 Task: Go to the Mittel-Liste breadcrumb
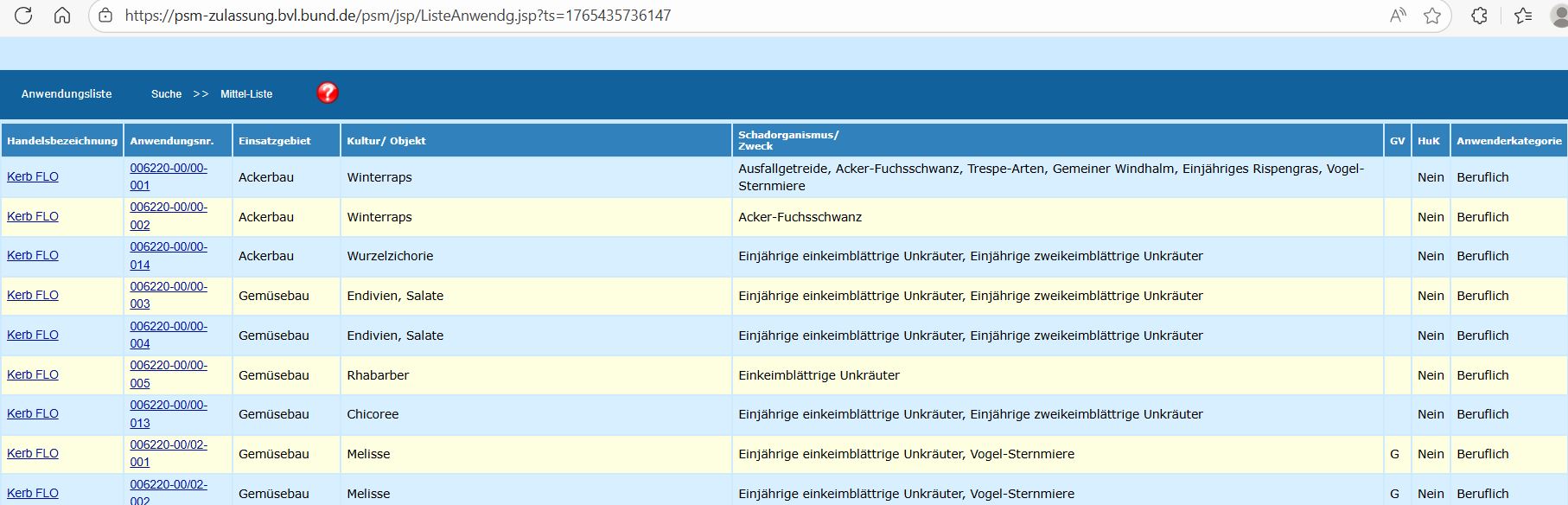pyautogui.click(x=246, y=93)
